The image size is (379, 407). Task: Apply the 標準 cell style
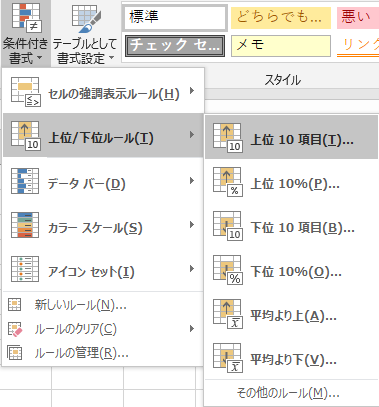pyautogui.click(x=175, y=17)
